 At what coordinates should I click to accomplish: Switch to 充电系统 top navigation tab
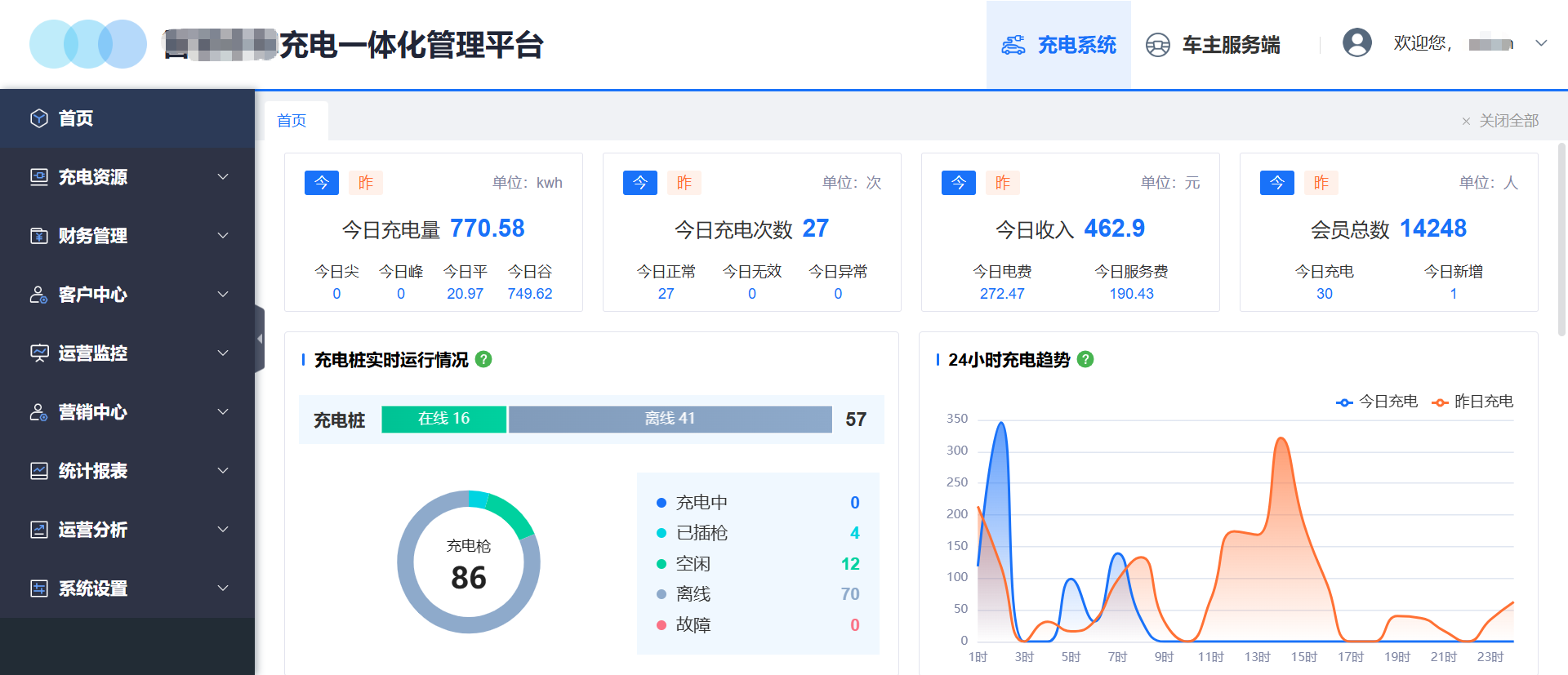click(1058, 45)
